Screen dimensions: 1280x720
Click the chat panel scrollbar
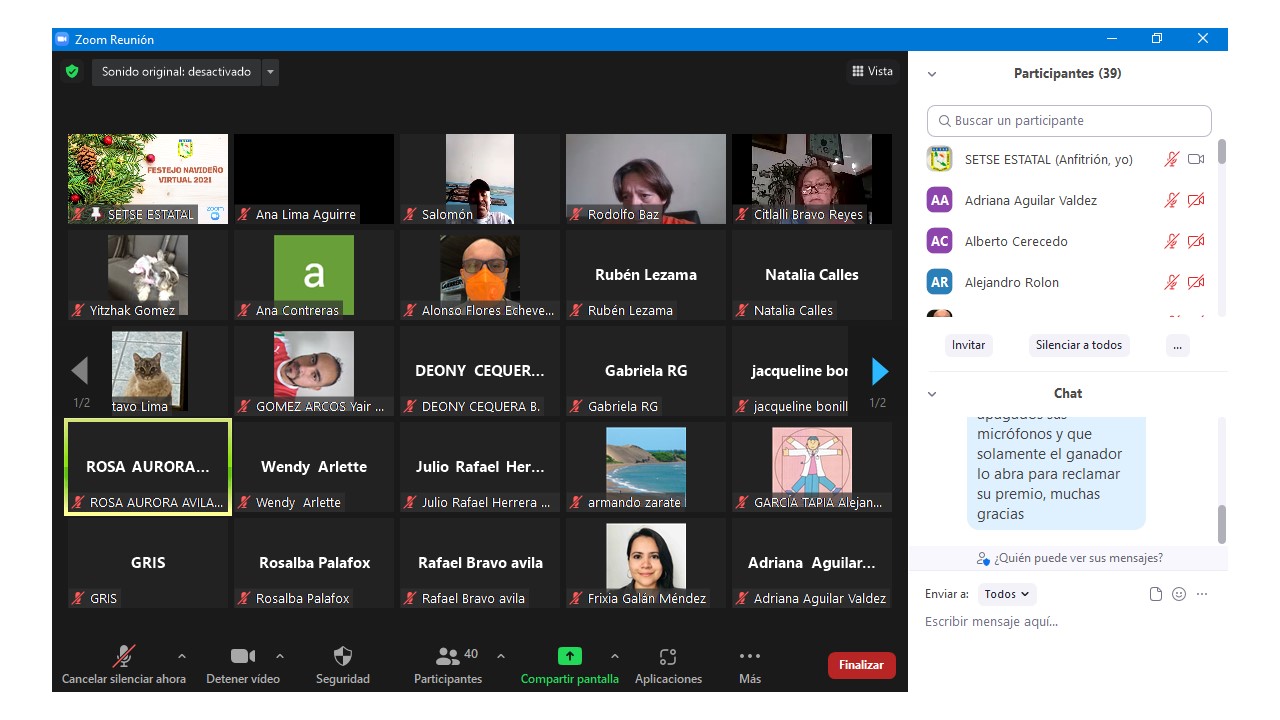click(x=1221, y=522)
